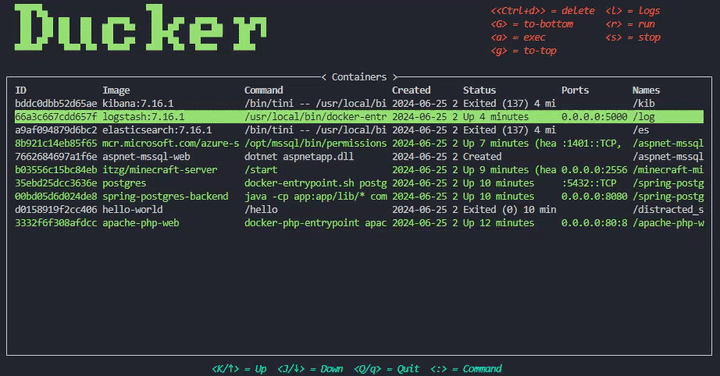The image size is (720, 376).
Task: Select the itzg/minecraft-server image entry
Action: pos(159,170)
